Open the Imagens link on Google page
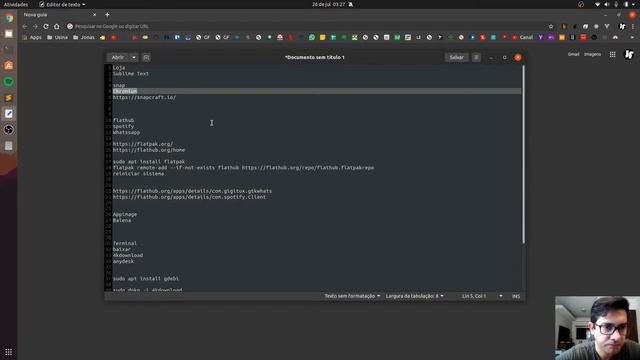The image size is (640, 360). coord(592,54)
